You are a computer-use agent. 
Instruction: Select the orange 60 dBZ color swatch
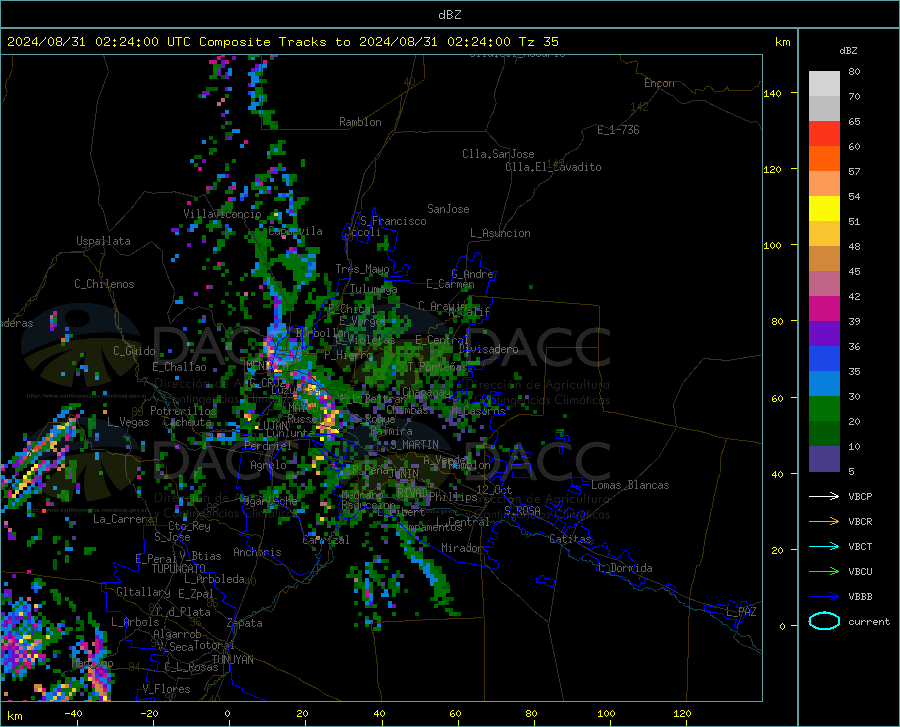click(x=824, y=159)
